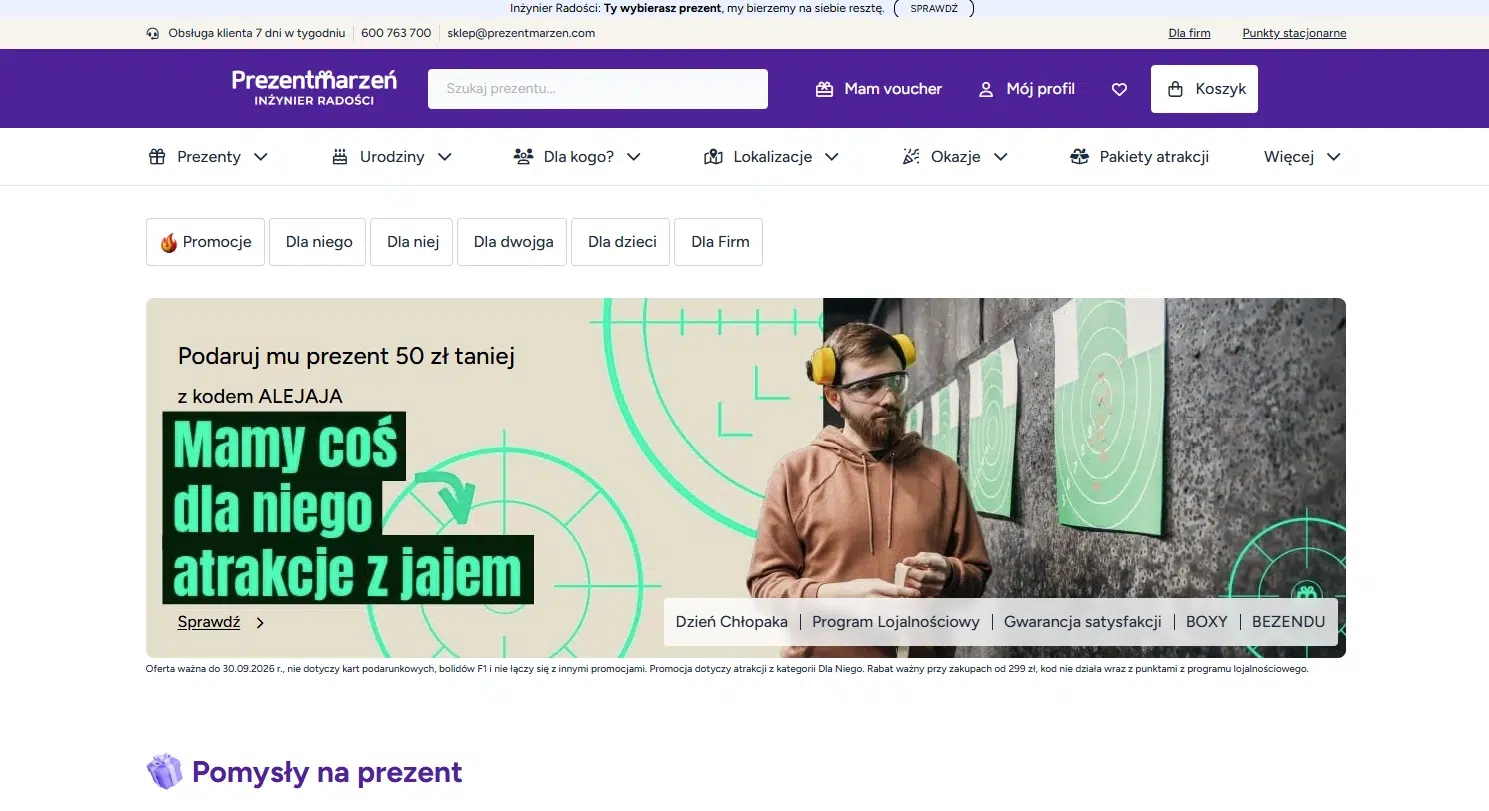The image size is (1489, 811).
Task: Select the Dla dzieci filter tab
Action: 622,242
